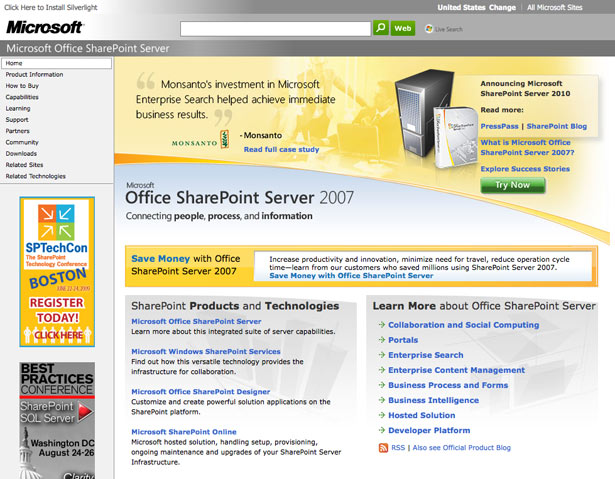This screenshot has width=615, height=479.
Task: Click the red play arrow on Best Practices banner
Action: point(85,412)
